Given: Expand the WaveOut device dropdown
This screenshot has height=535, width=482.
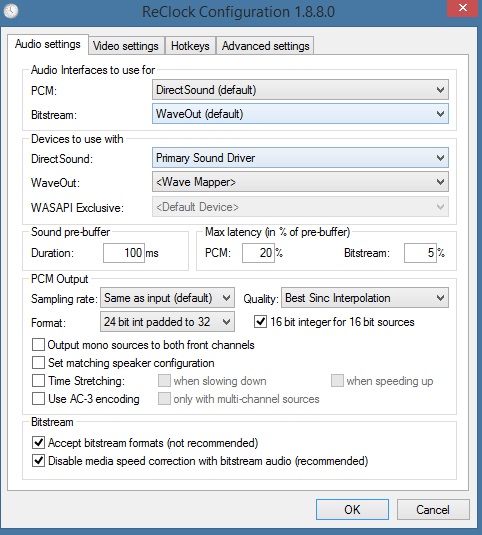Looking at the screenshot, I should pos(300,182).
